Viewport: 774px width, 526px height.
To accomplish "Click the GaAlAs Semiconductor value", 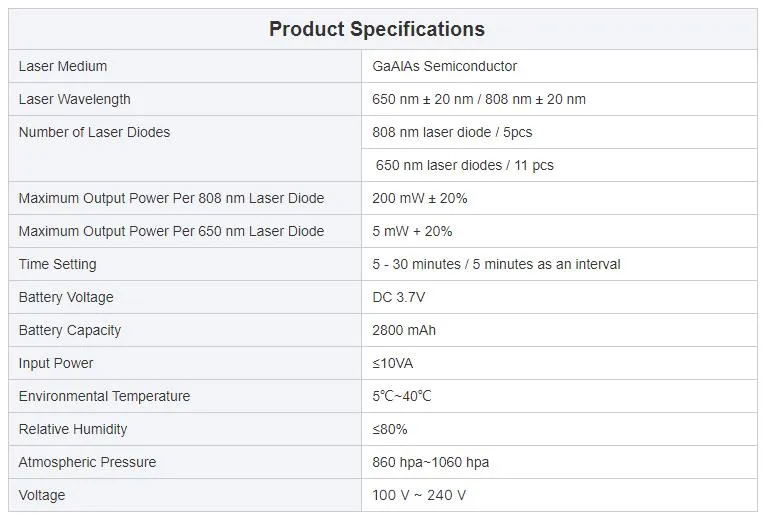I will (444, 66).
